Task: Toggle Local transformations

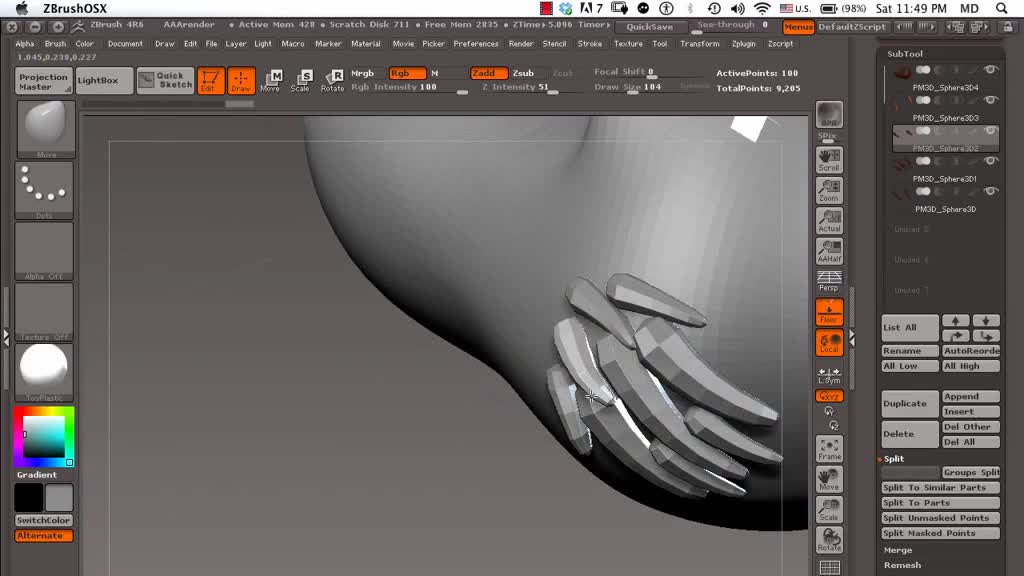Action: pyautogui.click(x=829, y=343)
